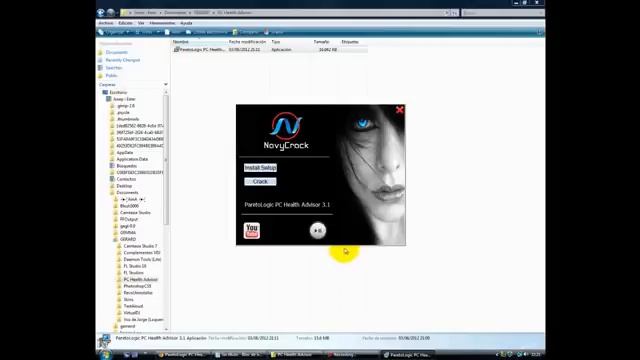
Task: Select the Búsquedas folder in tree
Action: tap(126, 166)
